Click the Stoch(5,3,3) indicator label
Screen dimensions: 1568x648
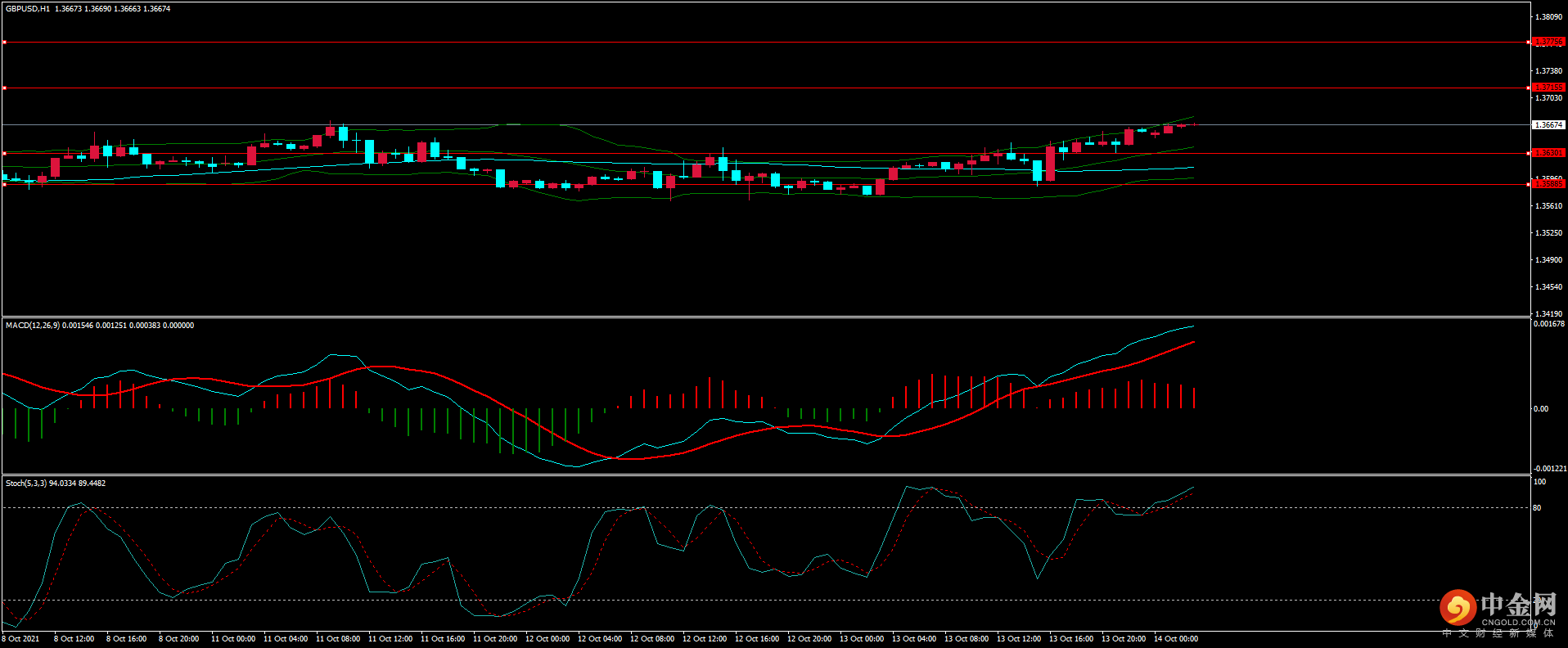(26, 484)
